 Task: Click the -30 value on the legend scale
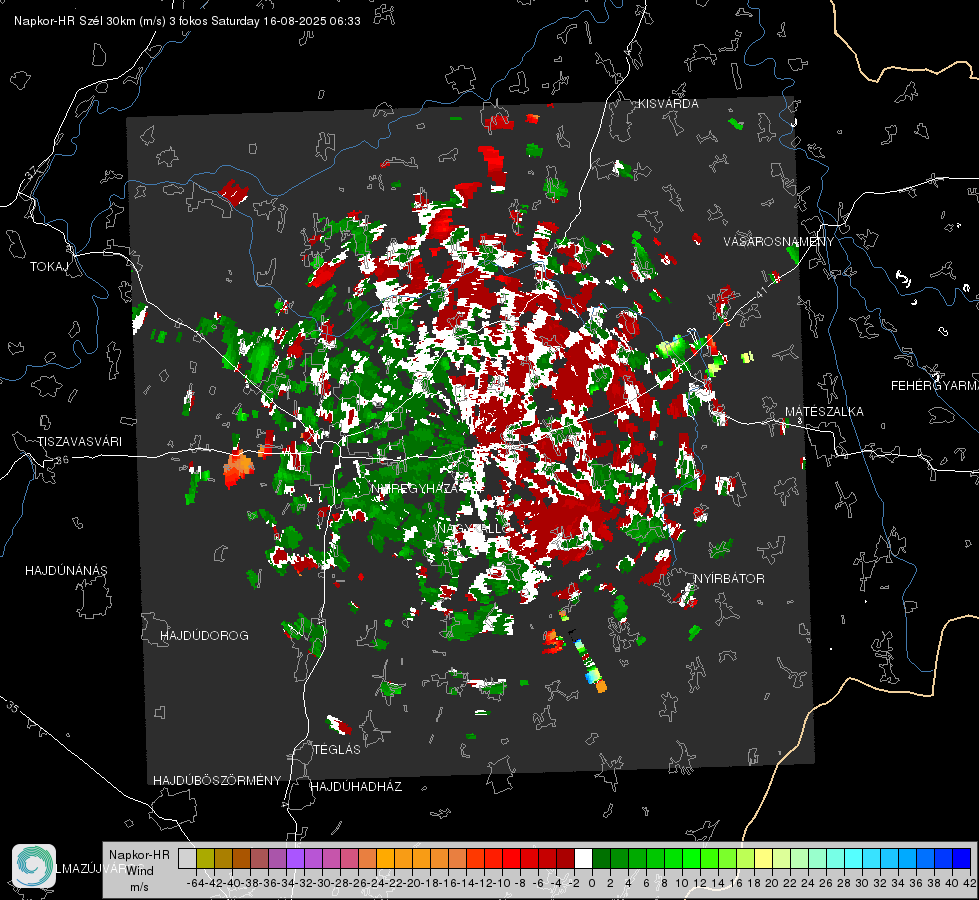point(322,883)
